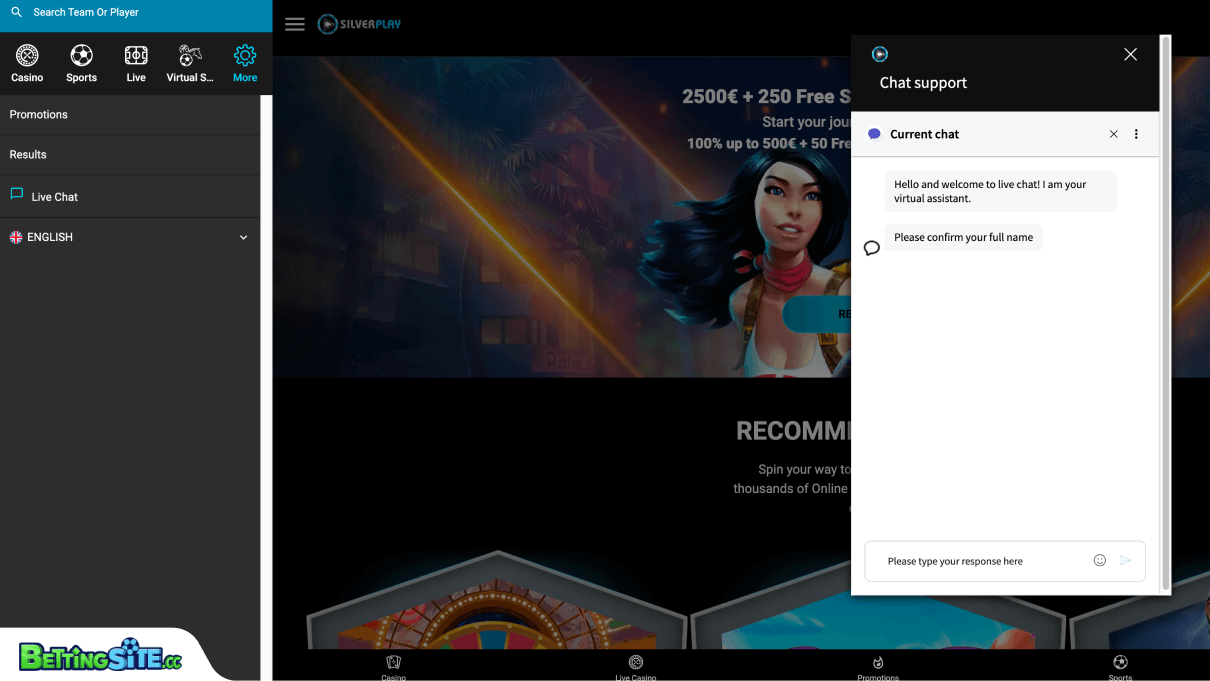This screenshot has width=1210, height=681.
Task: Toggle the hamburger menu icon
Action: click(295, 24)
